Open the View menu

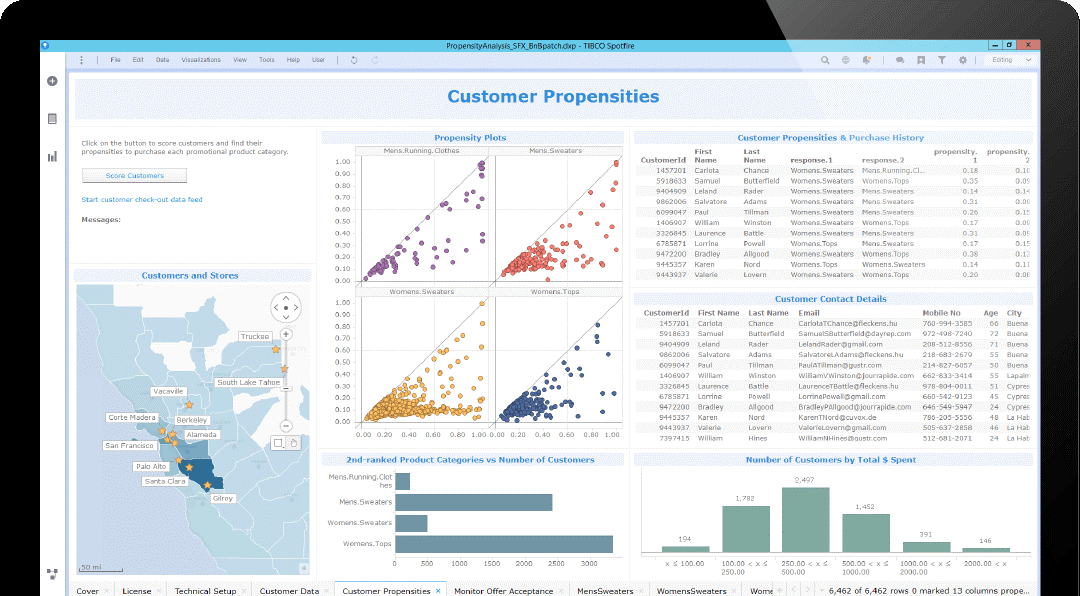240,60
